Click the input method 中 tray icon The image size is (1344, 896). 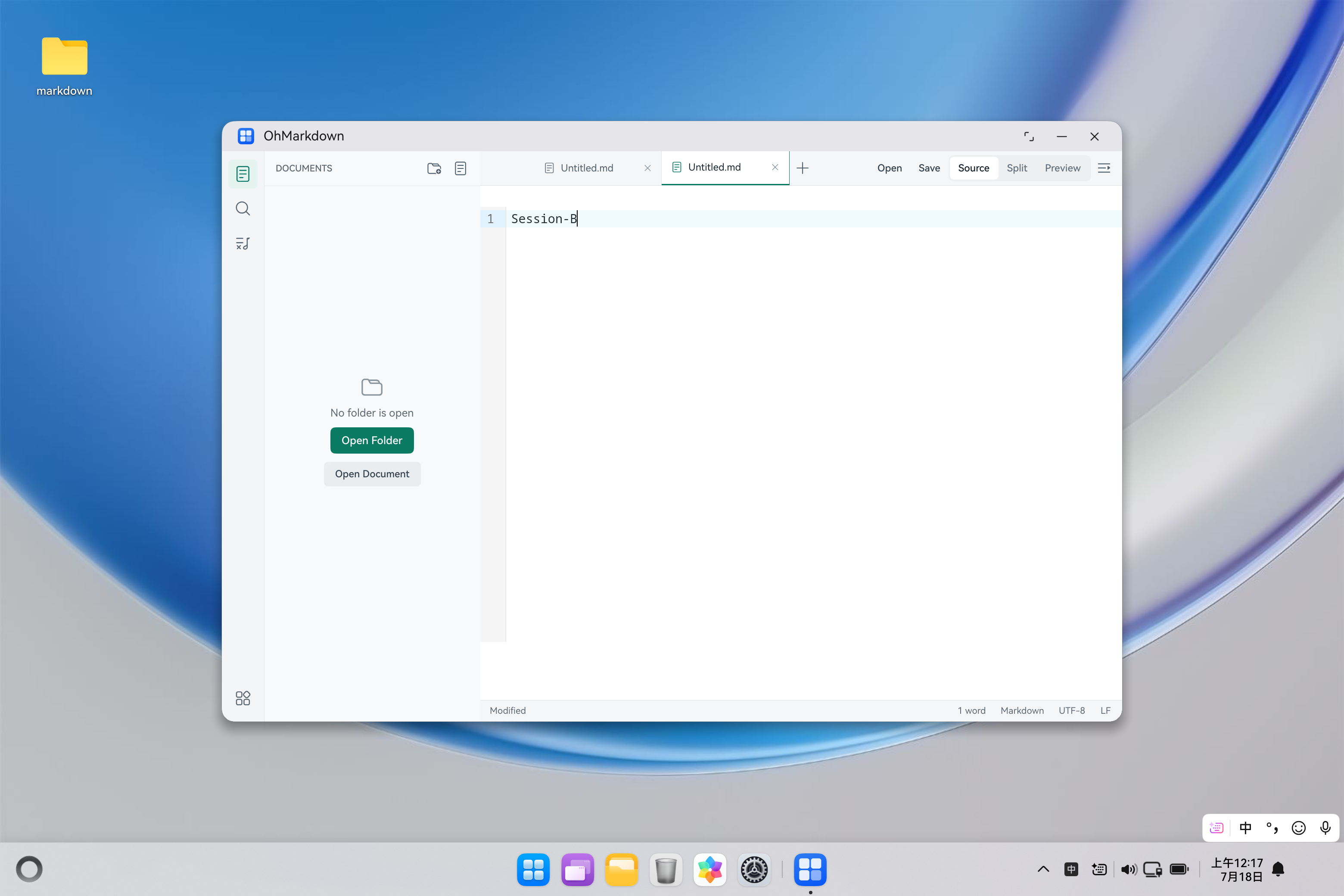pos(1071,869)
